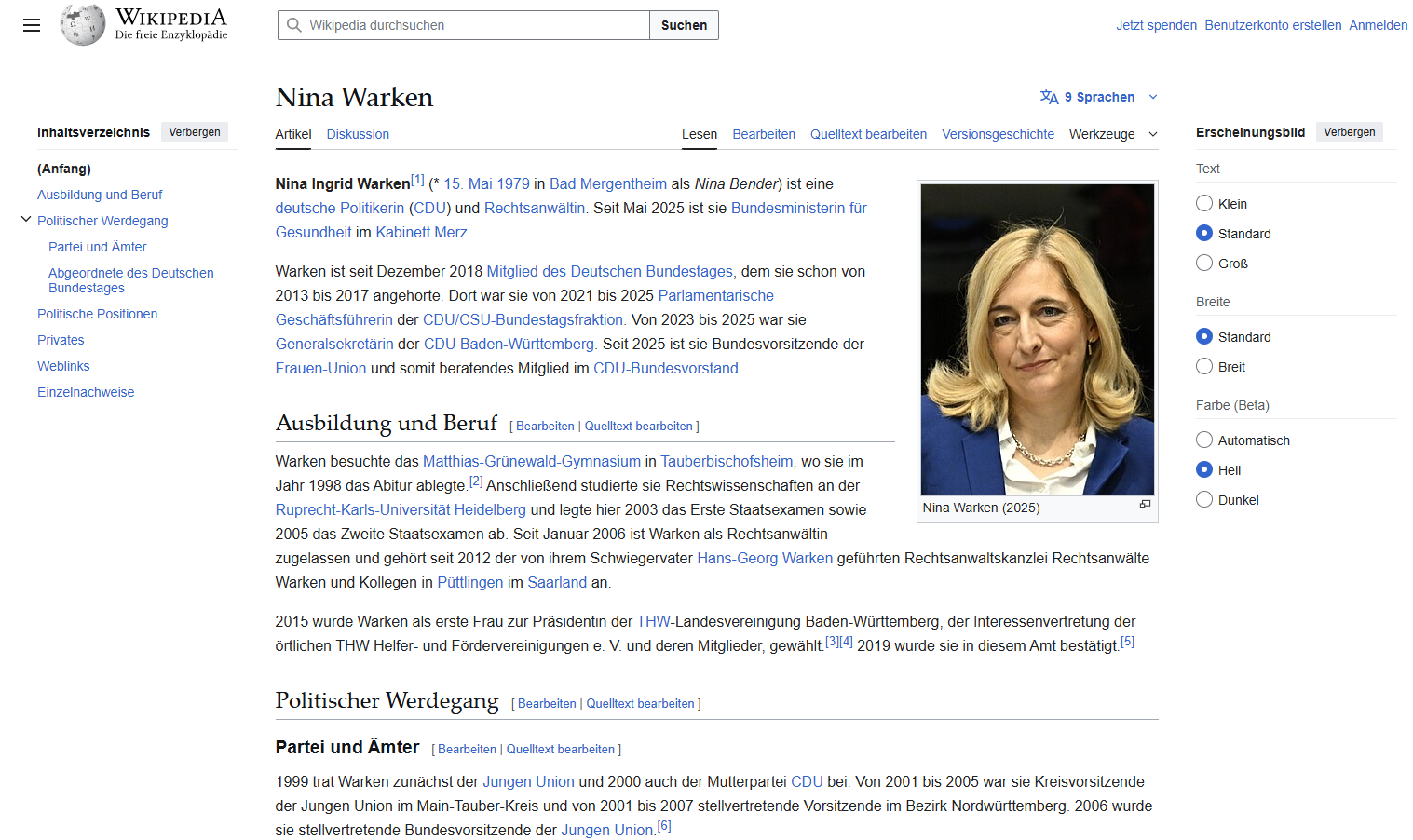Go to Einzelnachweise in contents
1413x840 pixels.
point(86,392)
